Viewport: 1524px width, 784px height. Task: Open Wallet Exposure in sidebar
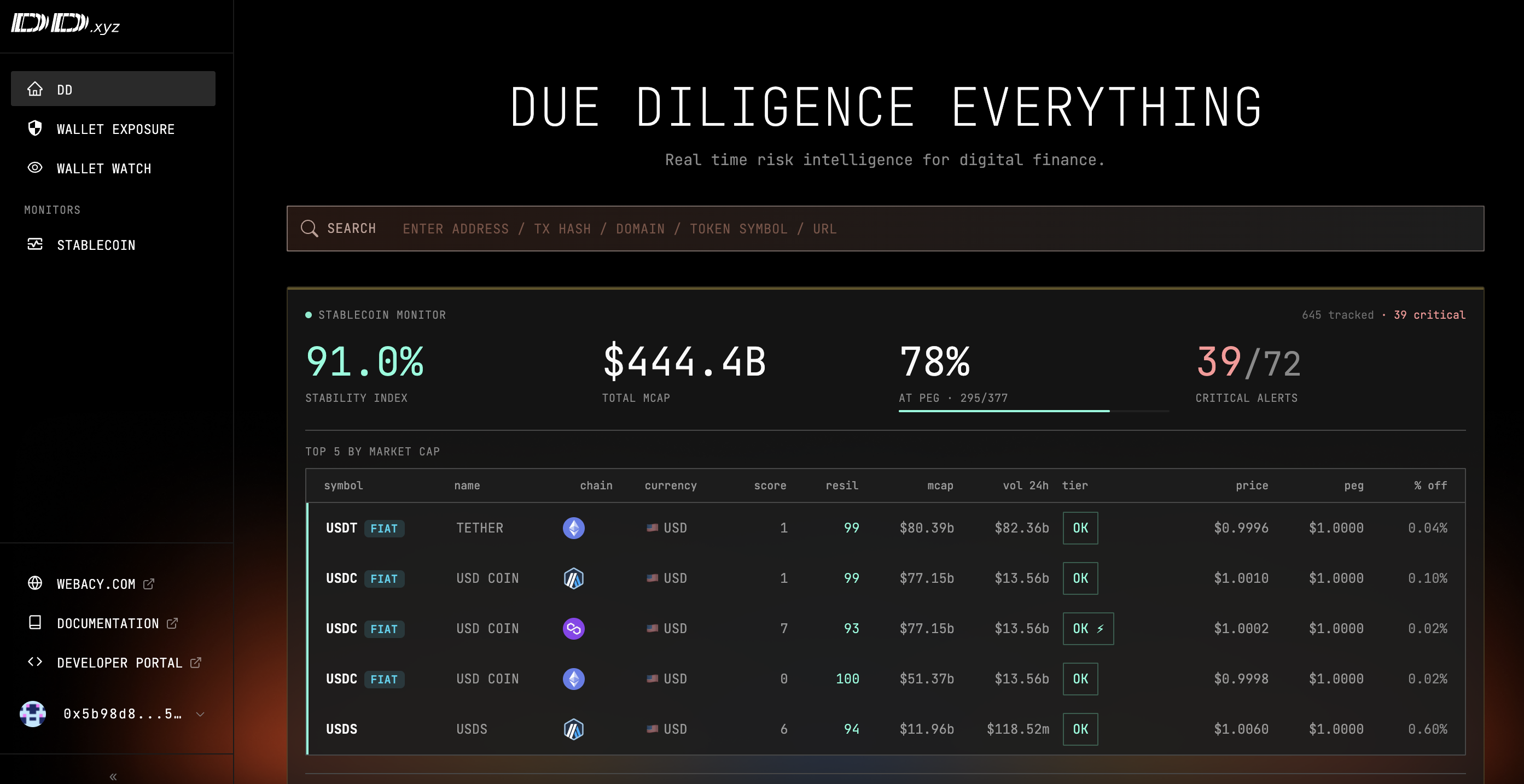point(113,129)
